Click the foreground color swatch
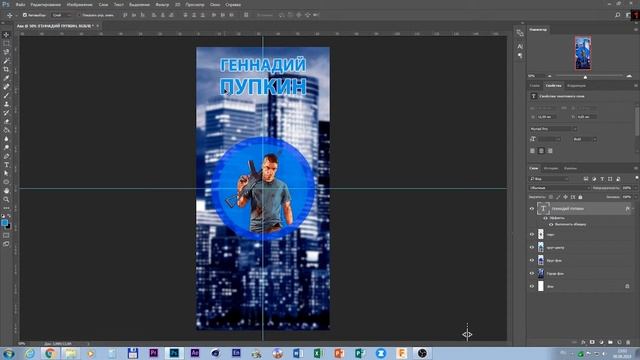Viewport: 640px width, 360px height. 4,223
